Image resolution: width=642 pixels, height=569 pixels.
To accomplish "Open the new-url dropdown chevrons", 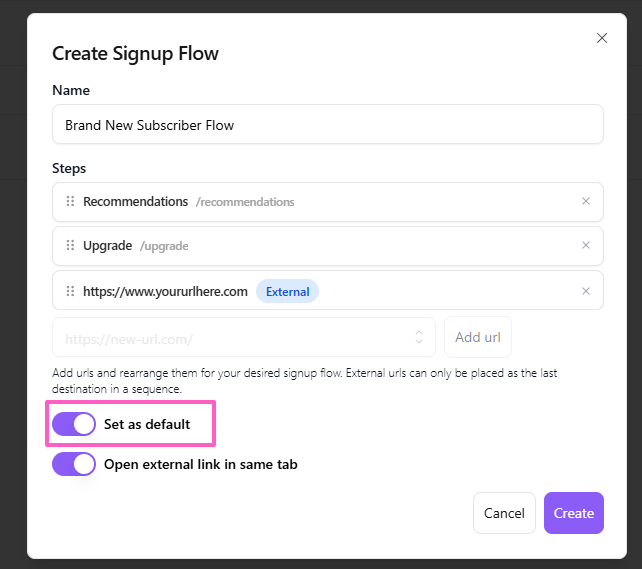I will point(419,338).
